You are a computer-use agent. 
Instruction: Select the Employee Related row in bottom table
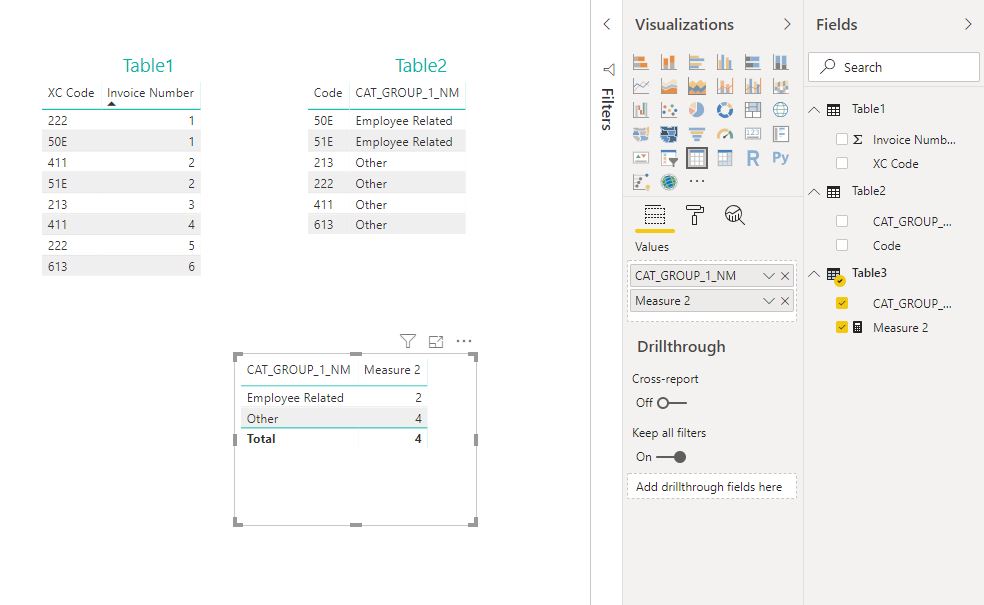334,397
